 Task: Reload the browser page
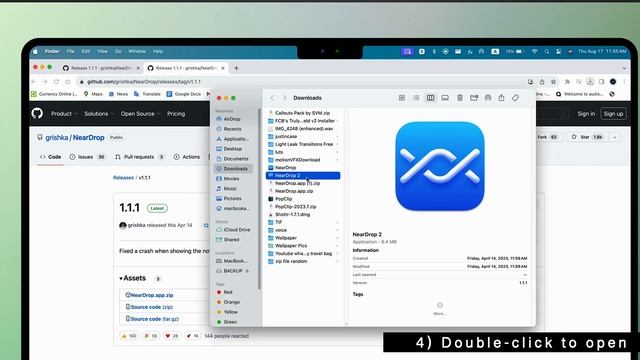[x=56, y=82]
